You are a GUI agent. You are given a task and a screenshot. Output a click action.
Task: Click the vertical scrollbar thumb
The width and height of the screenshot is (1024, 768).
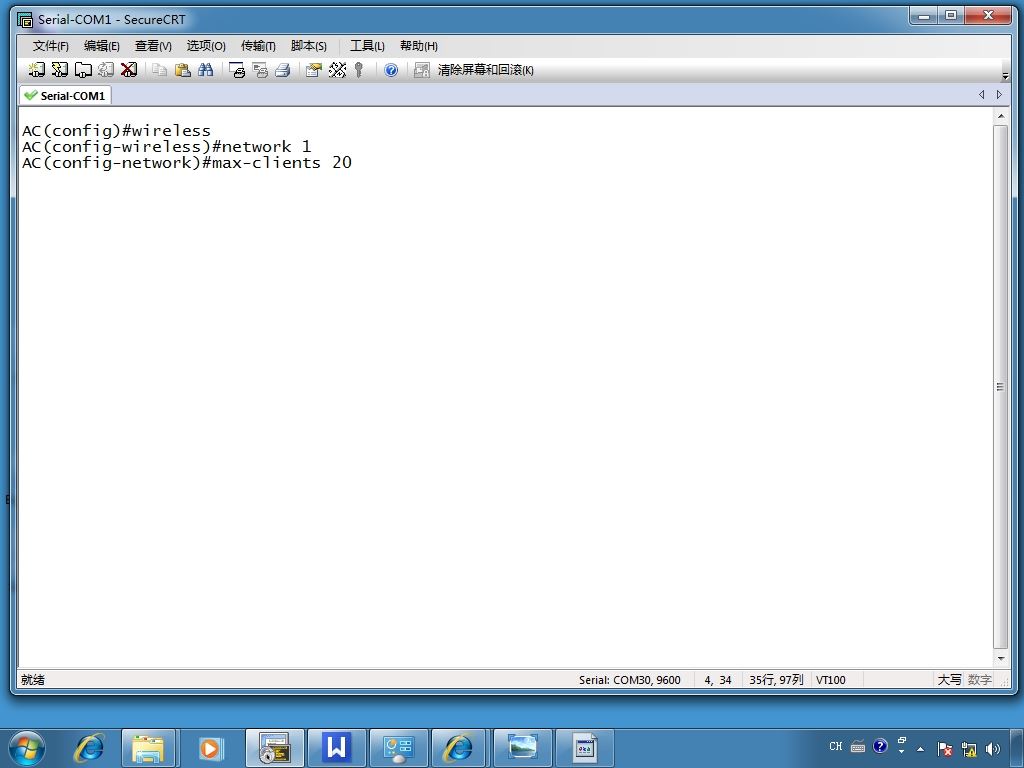(x=1000, y=387)
